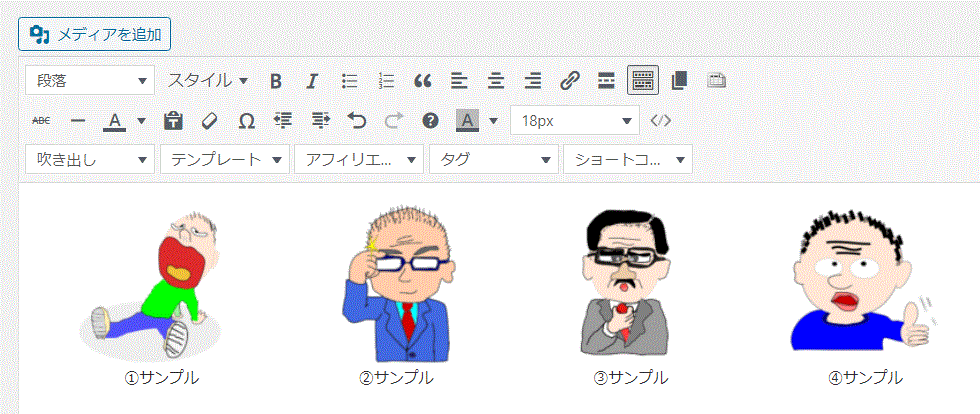Click the special character omega icon
The image size is (980, 414).
click(246, 120)
